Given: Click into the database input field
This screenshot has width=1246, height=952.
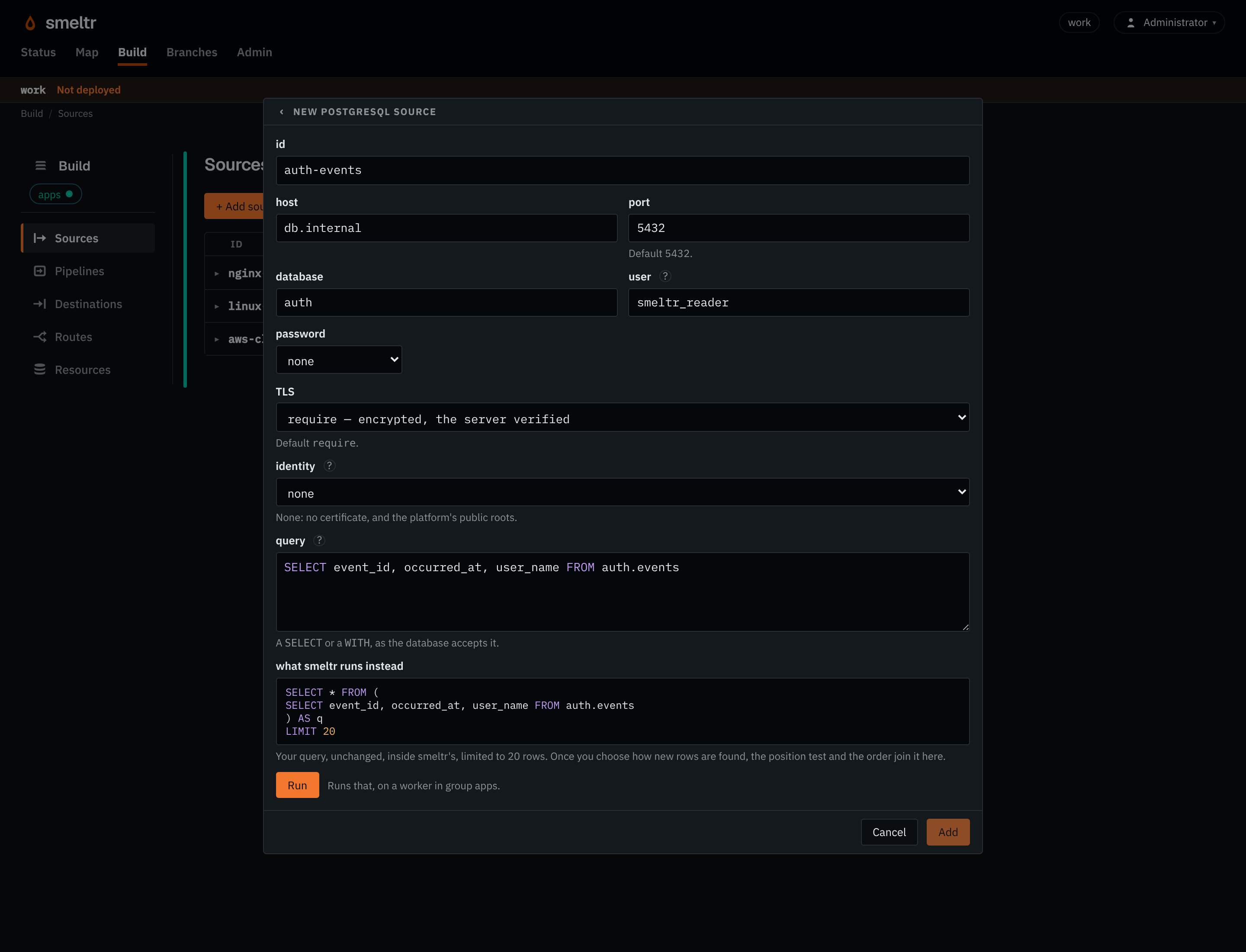Looking at the screenshot, I should tap(446, 302).
